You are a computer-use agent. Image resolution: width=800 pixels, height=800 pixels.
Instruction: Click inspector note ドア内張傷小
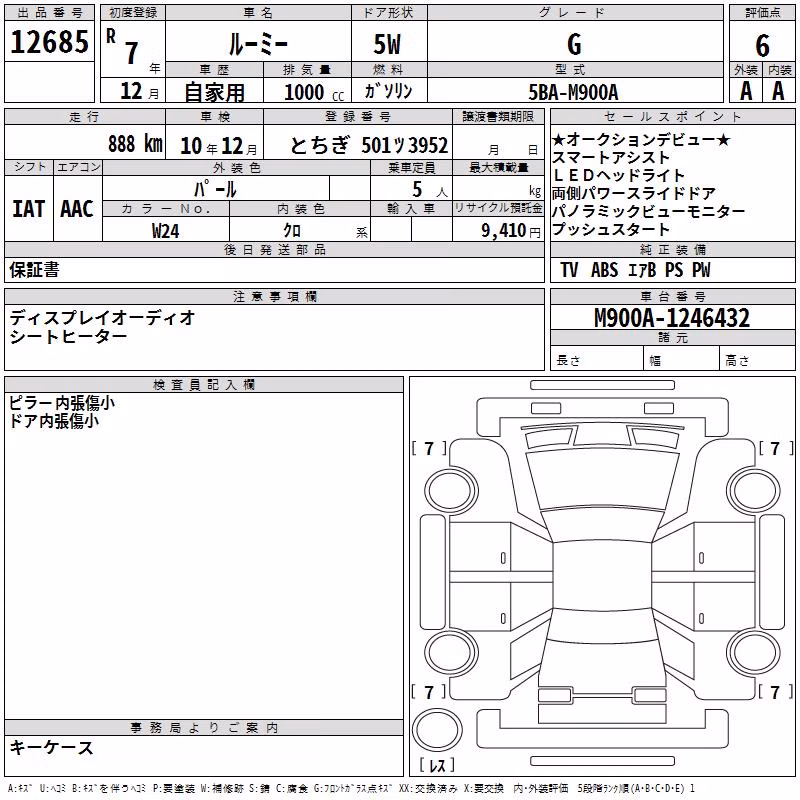click(x=54, y=421)
